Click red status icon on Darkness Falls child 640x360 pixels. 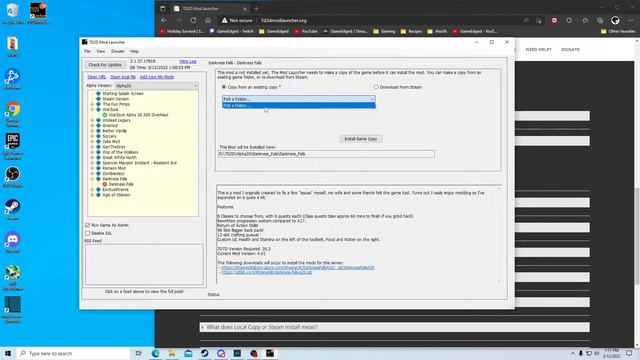click(x=105, y=184)
